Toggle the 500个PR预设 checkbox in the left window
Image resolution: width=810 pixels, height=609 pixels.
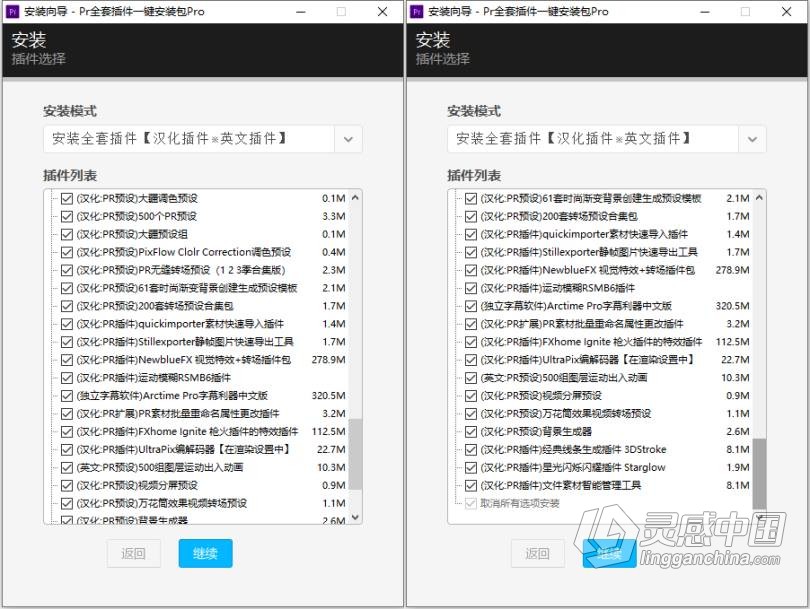tap(67, 216)
